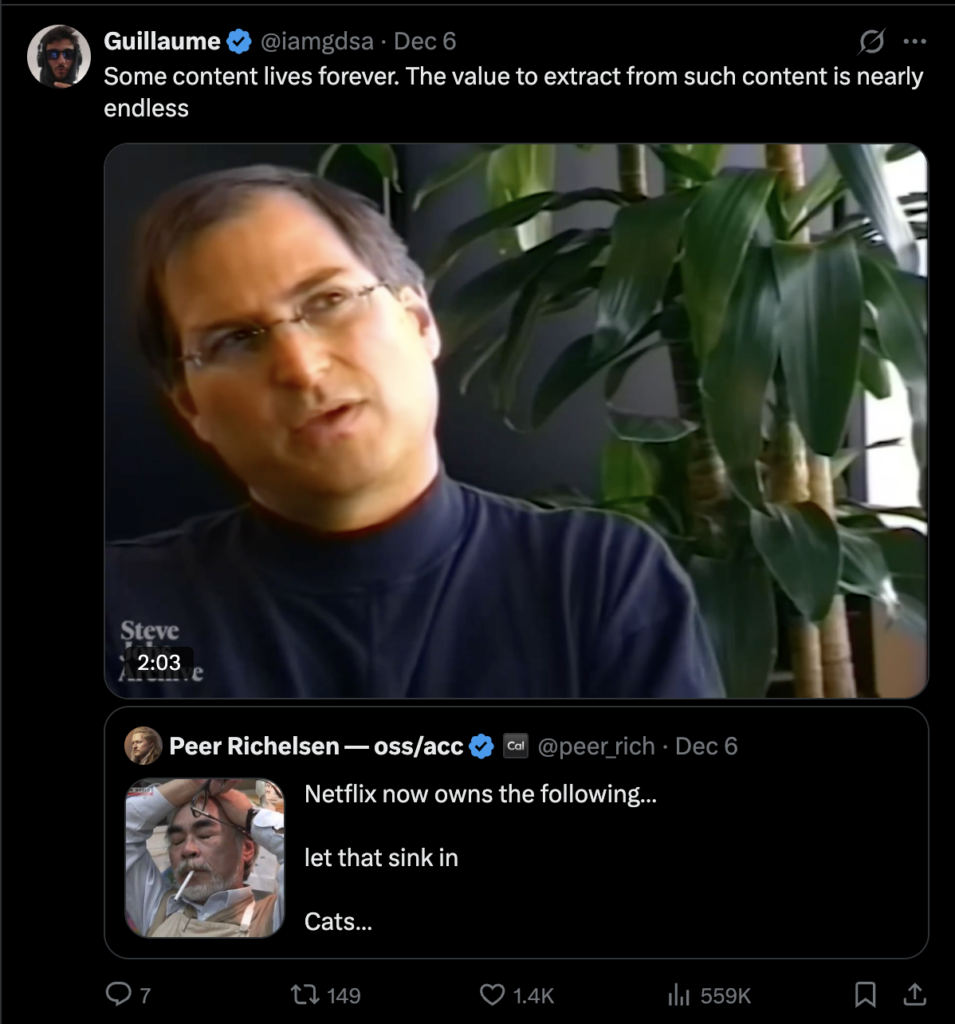Open Guillaume's profile picture
Image resolution: width=955 pixels, height=1024 pixels.
point(59,57)
